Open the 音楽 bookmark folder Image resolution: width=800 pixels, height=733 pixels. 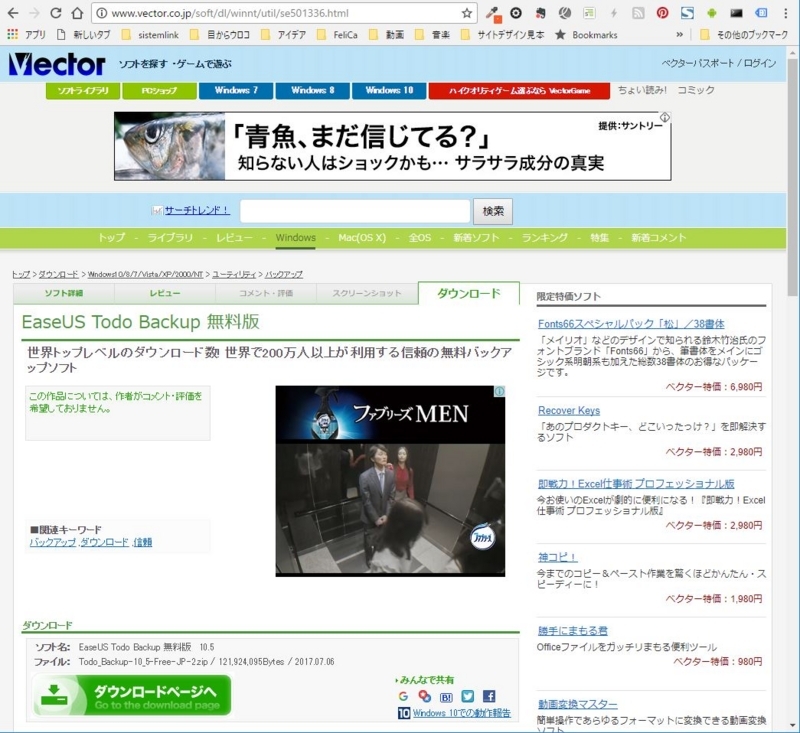(432, 35)
